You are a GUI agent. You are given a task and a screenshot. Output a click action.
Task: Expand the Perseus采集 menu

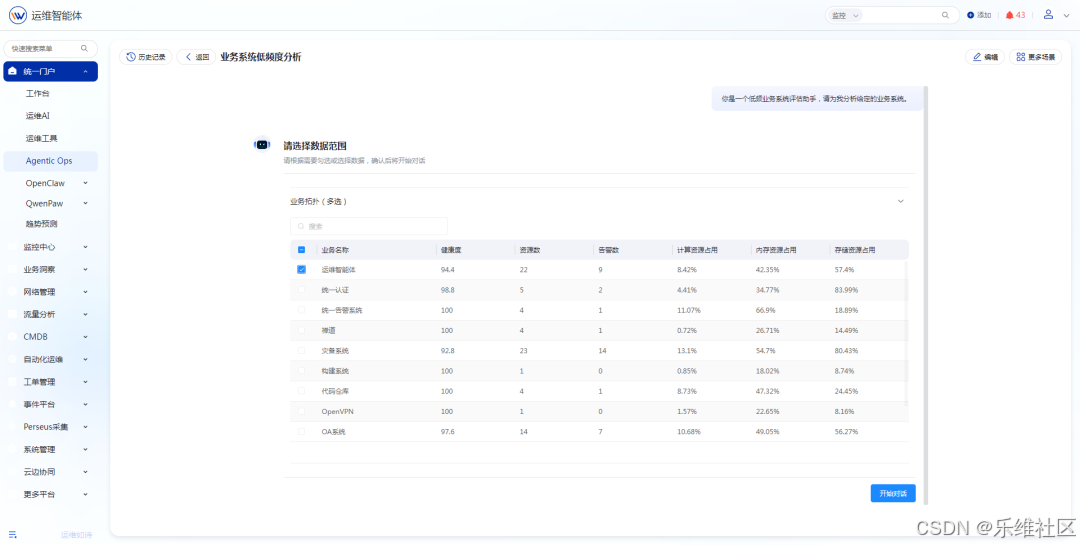(x=85, y=427)
